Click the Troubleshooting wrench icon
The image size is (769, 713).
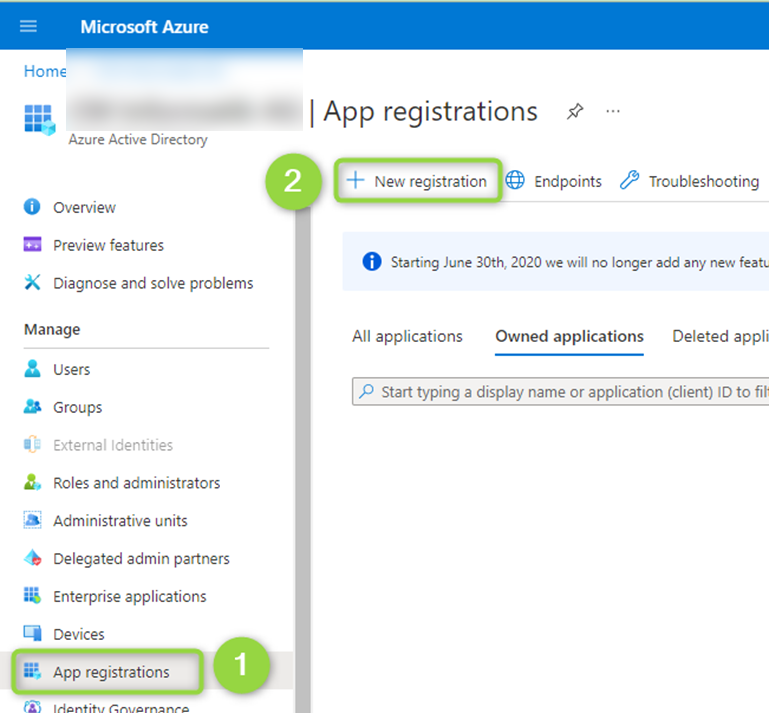click(629, 180)
